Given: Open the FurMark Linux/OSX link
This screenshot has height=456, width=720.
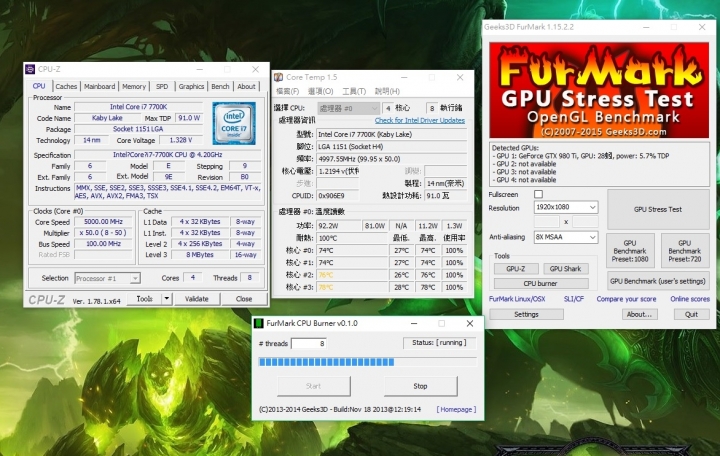Looking at the screenshot, I should point(517,299).
